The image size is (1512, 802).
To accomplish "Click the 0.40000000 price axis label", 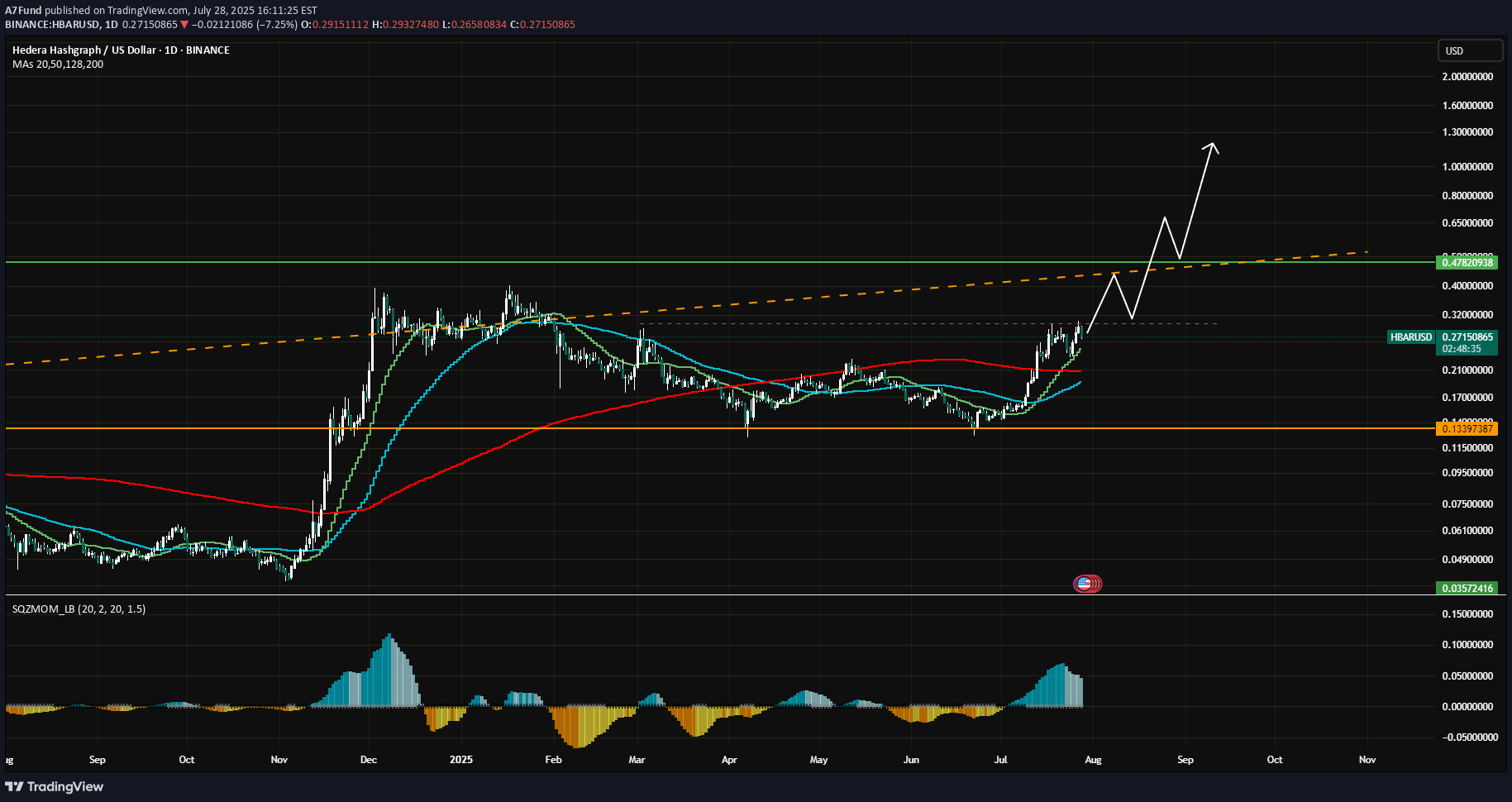I will click(x=1467, y=285).
